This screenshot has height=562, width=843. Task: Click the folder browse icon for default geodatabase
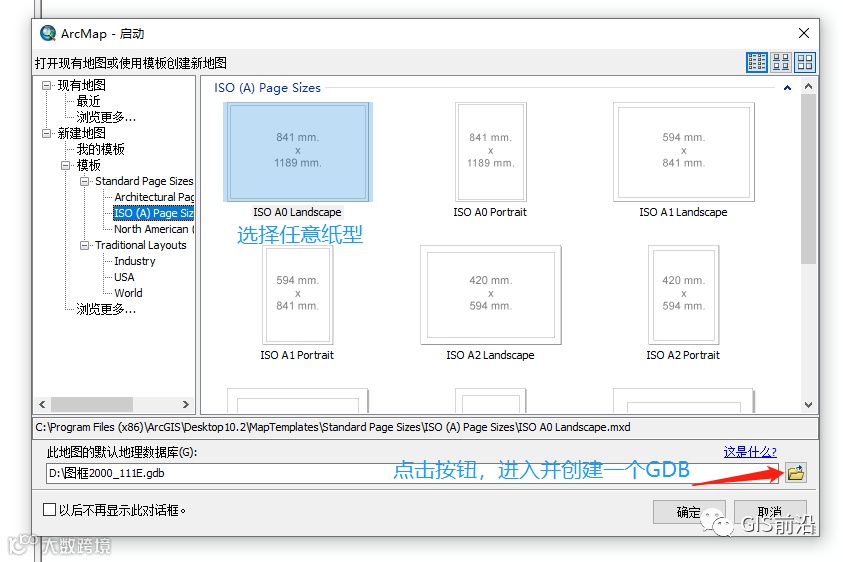[795, 473]
